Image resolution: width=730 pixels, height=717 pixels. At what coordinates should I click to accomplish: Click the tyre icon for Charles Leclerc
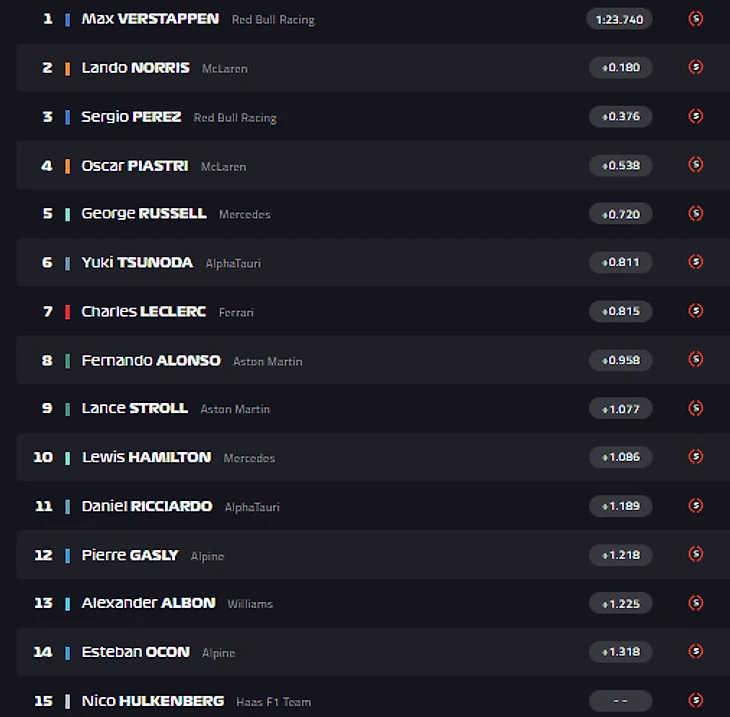coord(696,311)
